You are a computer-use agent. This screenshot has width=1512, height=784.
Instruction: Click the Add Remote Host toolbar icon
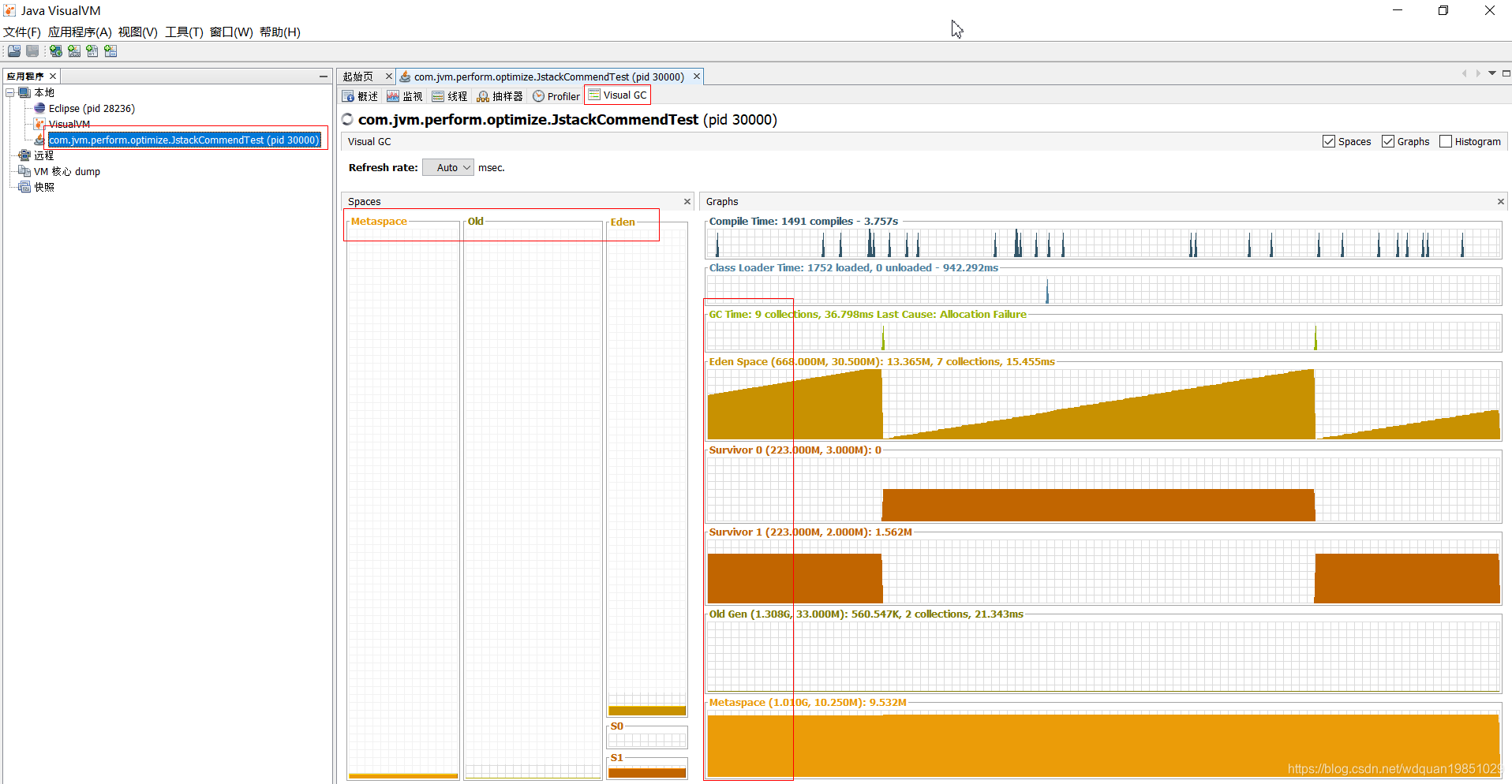(56, 51)
